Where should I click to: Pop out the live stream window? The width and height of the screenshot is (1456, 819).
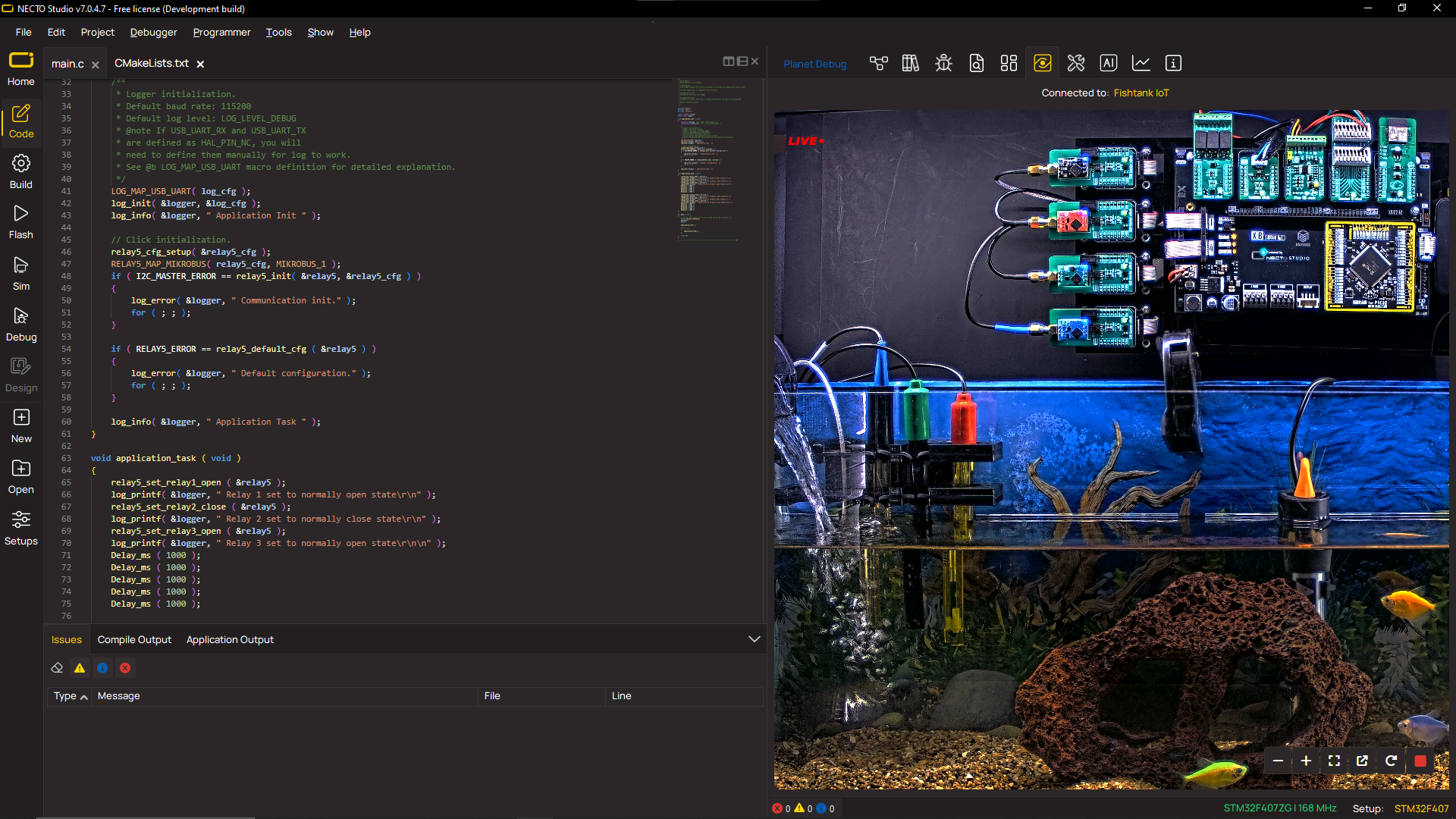pyautogui.click(x=1362, y=761)
